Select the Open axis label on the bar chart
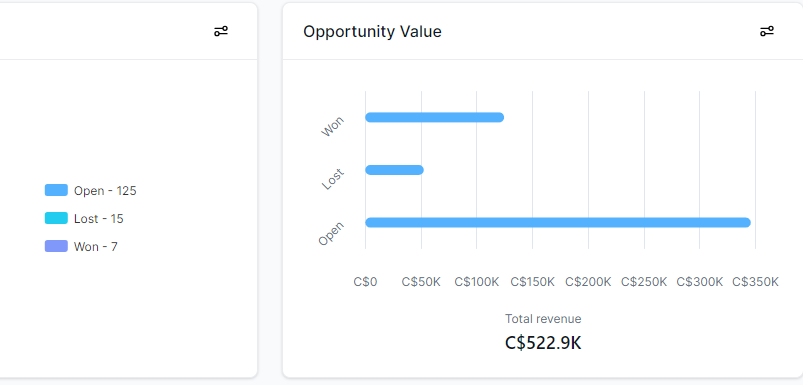Screen dimensions: 803x385 pos(331,233)
